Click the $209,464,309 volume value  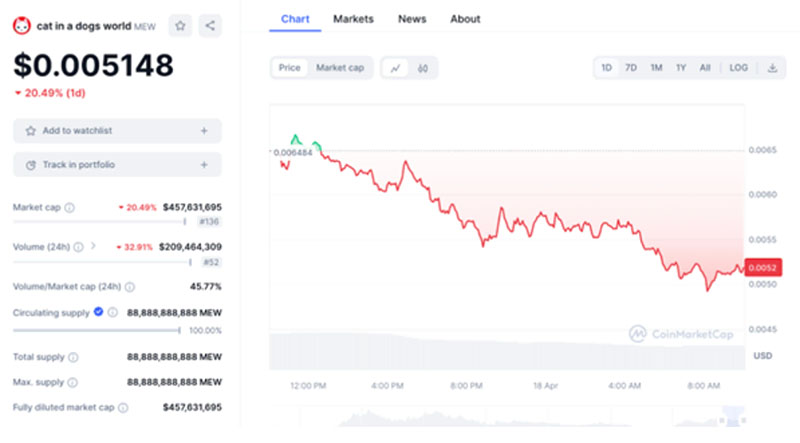click(190, 247)
